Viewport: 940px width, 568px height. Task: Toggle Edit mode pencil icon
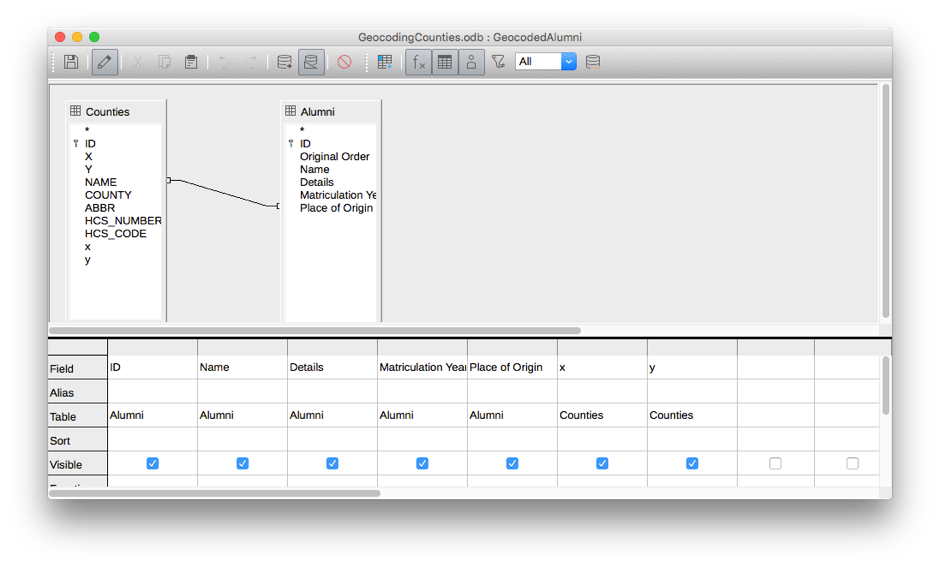(104, 62)
